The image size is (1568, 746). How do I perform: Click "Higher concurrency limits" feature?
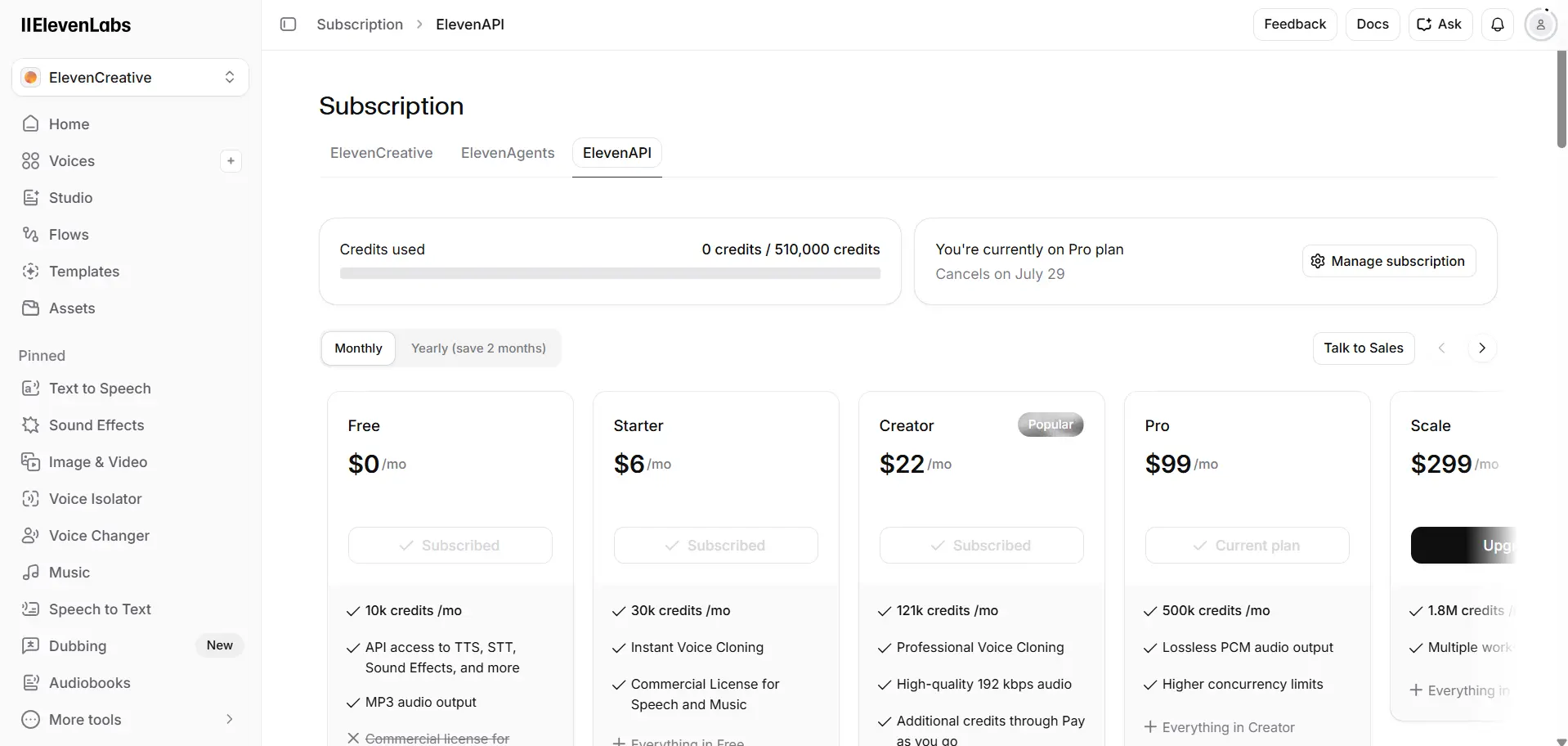click(x=1243, y=685)
